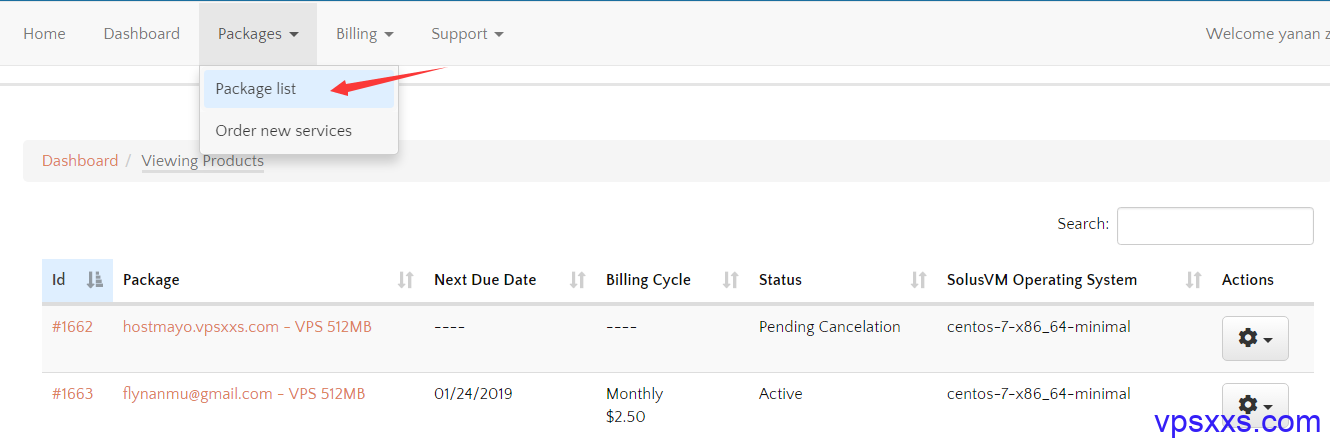Open hostmayo.vpsxxs.com VPS 512MB package
1330x444 pixels.
coord(247,327)
